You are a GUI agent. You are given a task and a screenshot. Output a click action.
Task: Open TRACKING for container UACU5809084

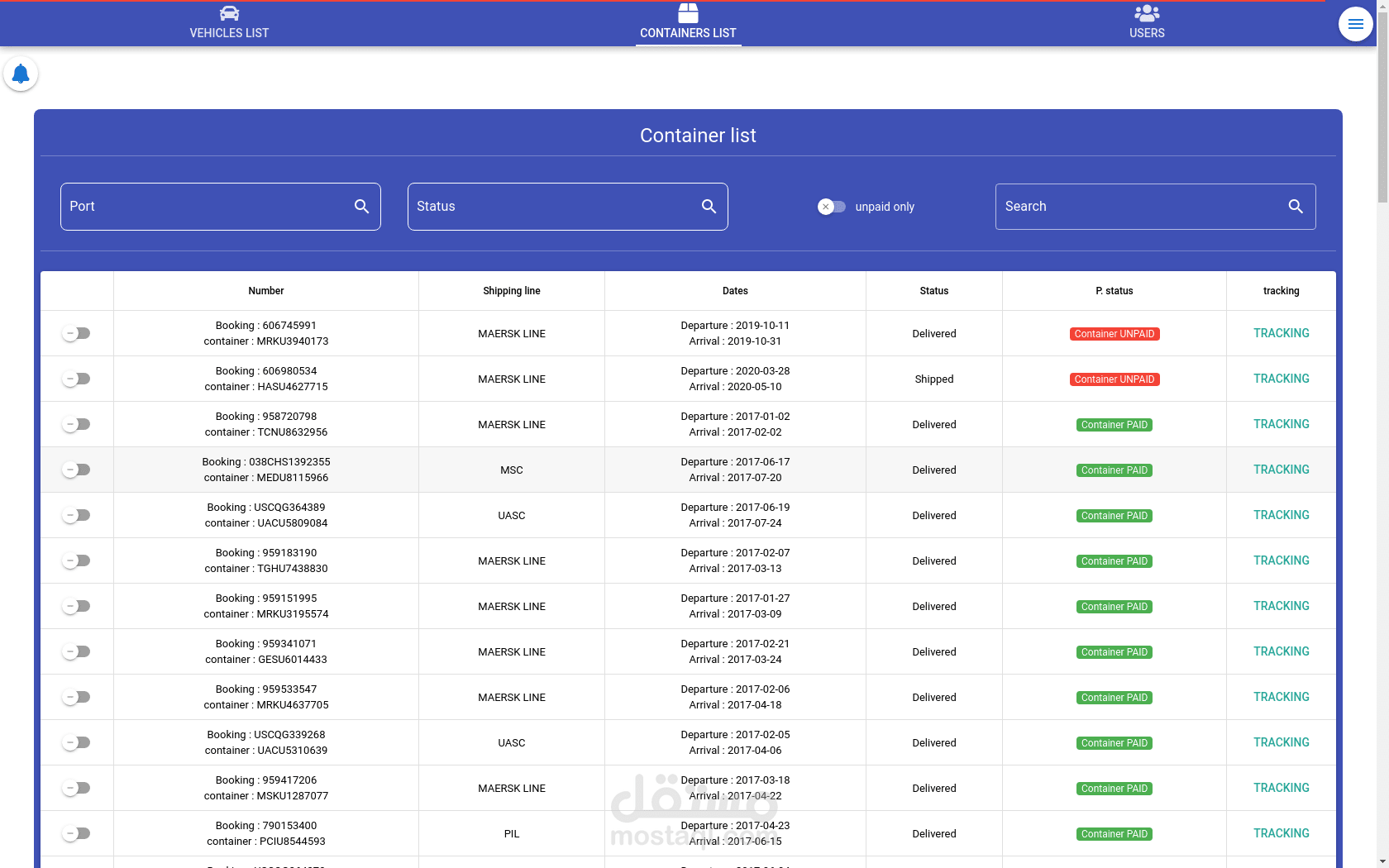1281,515
